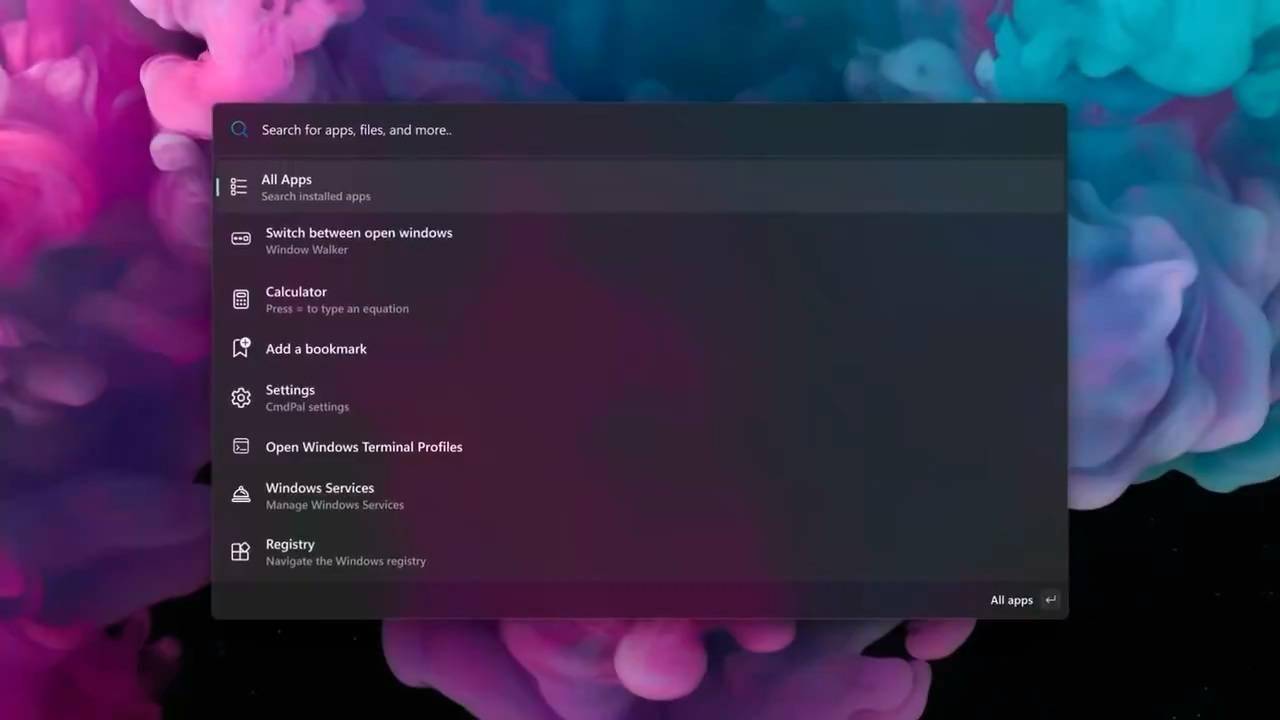Click the Settings gear icon

[241, 398]
